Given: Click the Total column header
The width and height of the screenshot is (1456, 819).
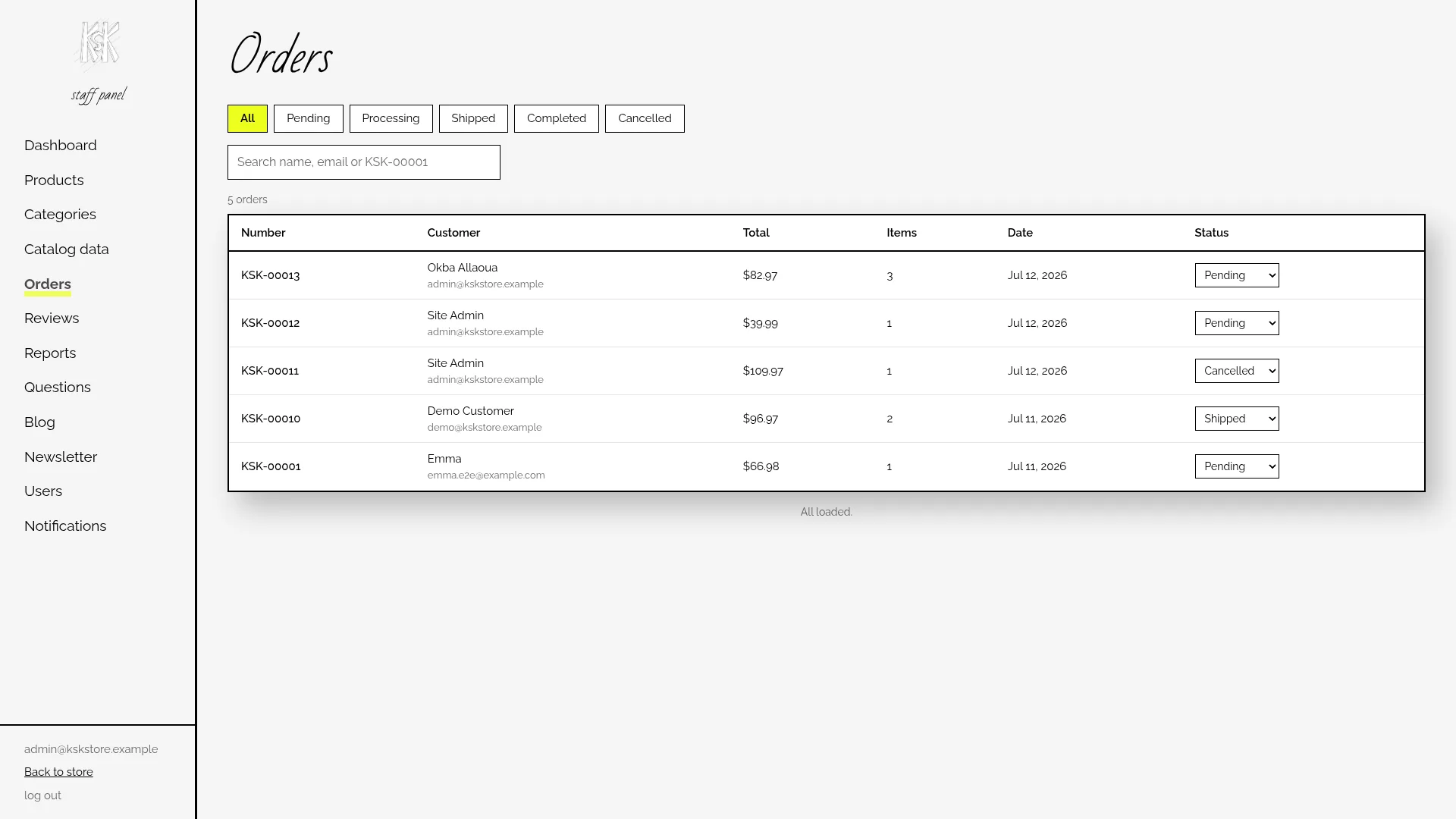Looking at the screenshot, I should click(x=756, y=233).
